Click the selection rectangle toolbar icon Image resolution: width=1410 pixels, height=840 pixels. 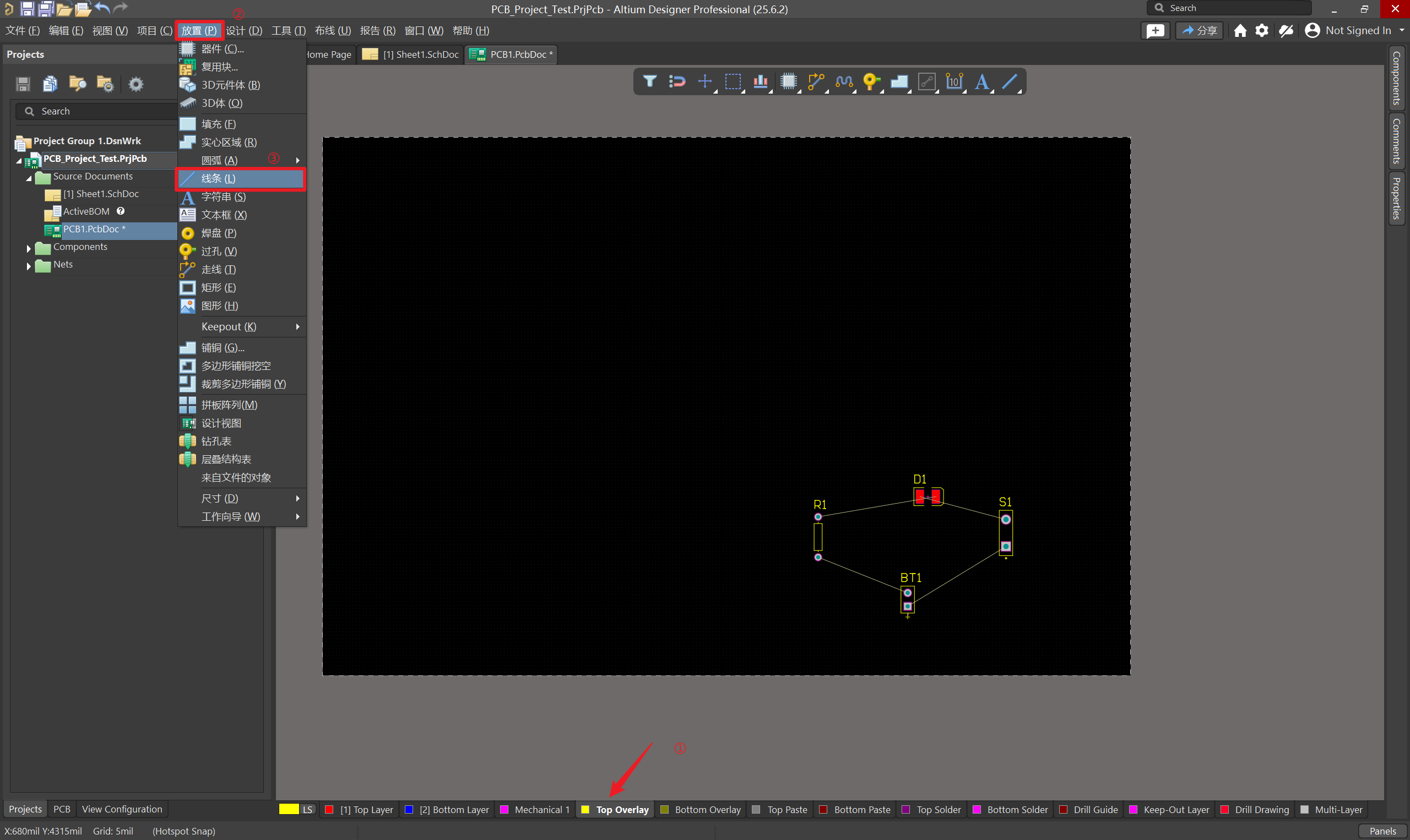pyautogui.click(x=733, y=81)
